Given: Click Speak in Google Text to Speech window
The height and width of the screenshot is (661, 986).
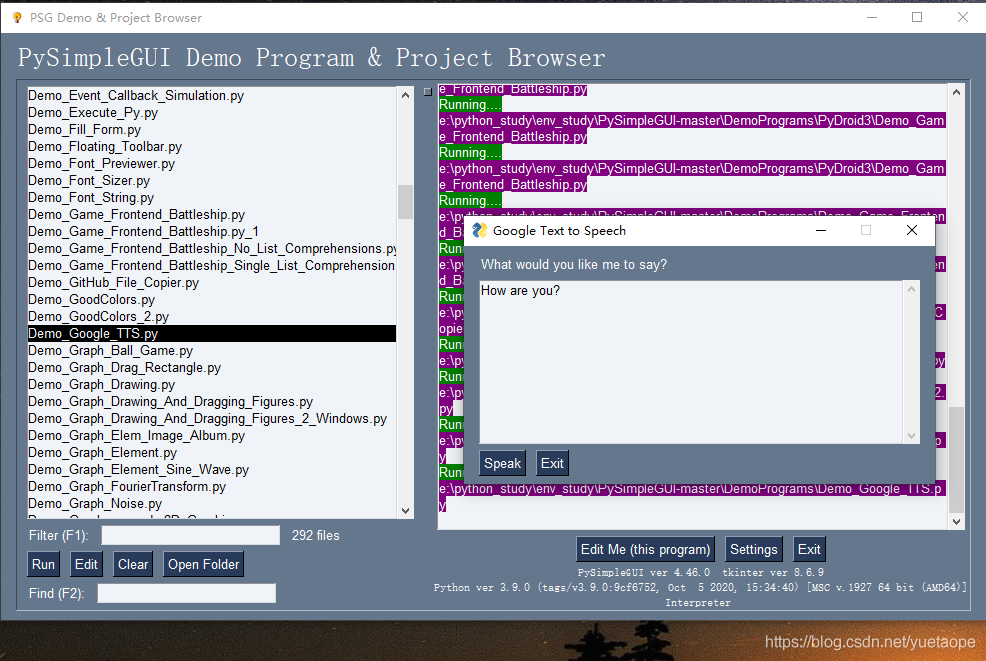Looking at the screenshot, I should tap(502, 463).
